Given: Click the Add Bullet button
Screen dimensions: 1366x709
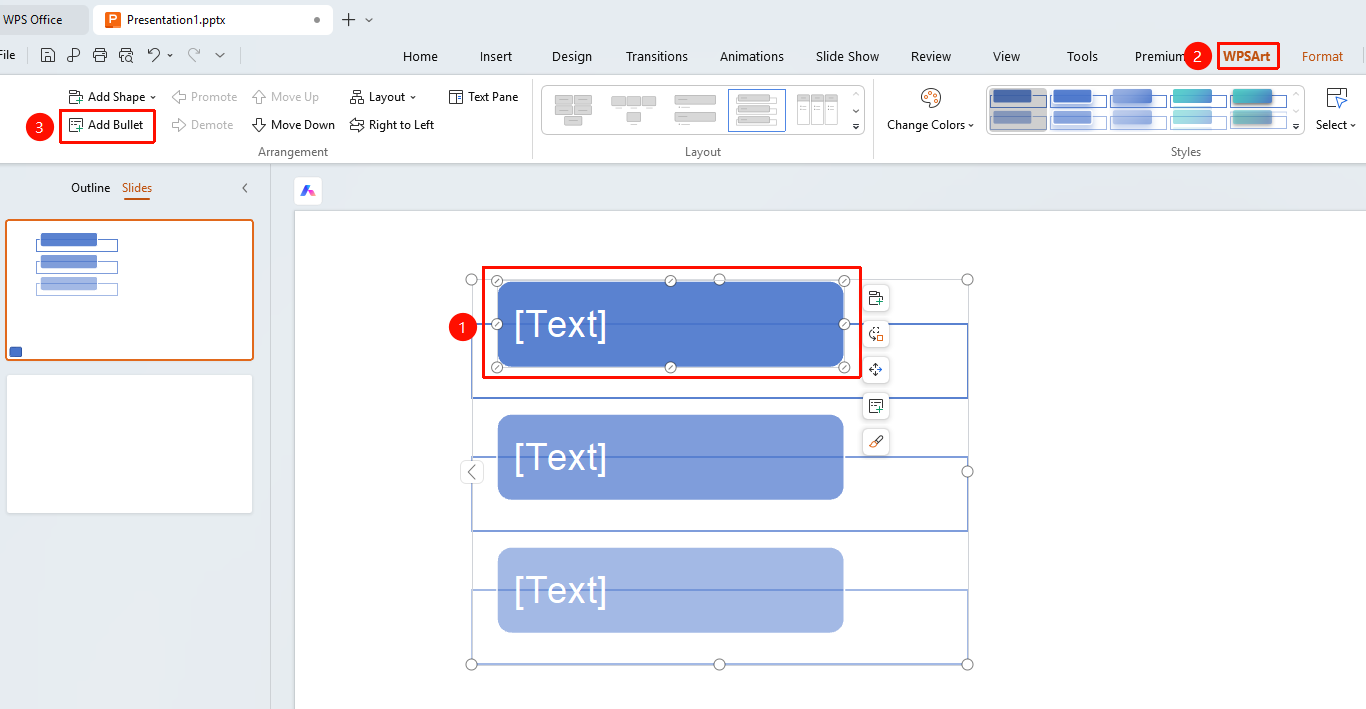Looking at the screenshot, I should (107, 125).
